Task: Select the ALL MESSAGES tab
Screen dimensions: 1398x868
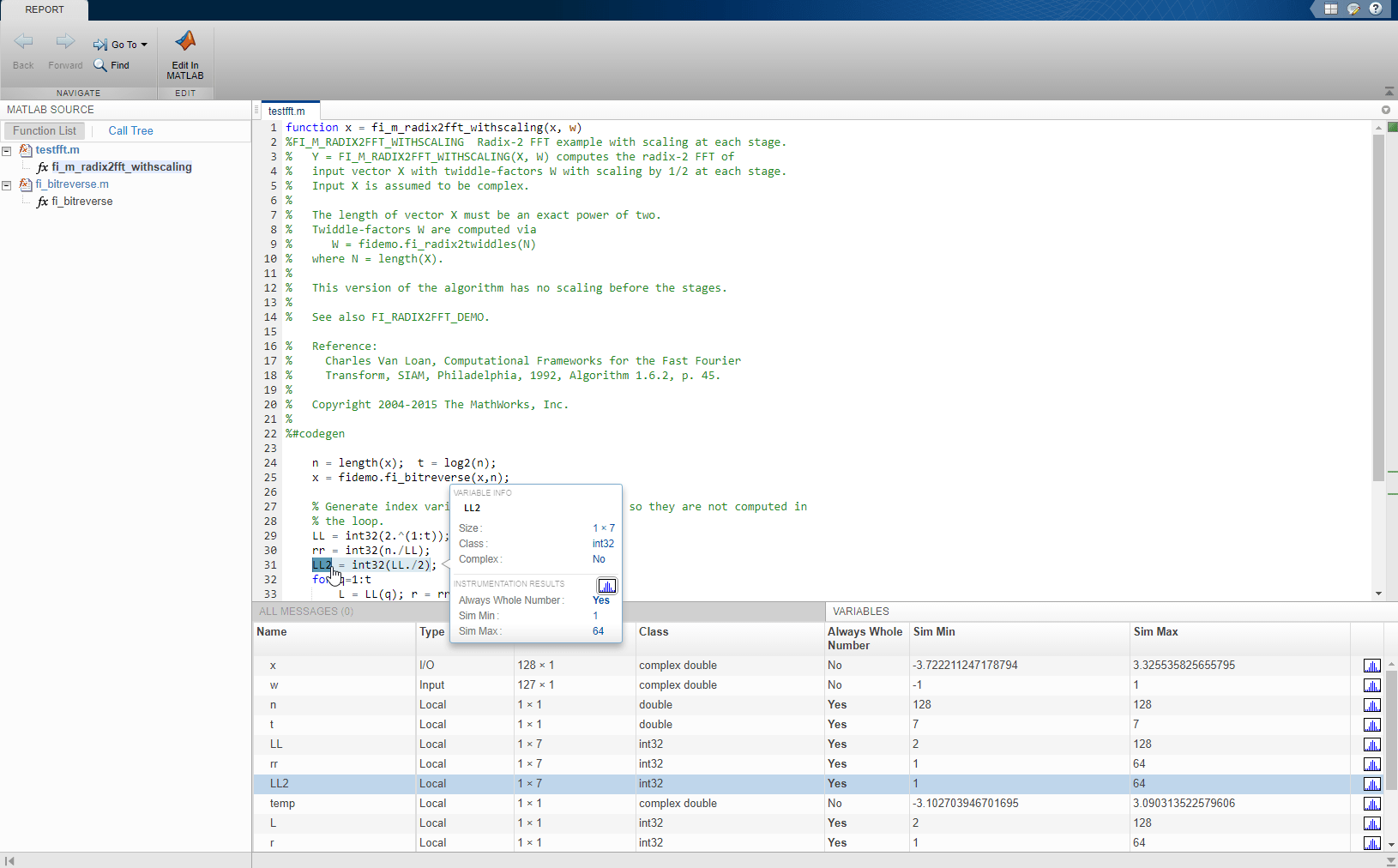Action: click(x=305, y=612)
